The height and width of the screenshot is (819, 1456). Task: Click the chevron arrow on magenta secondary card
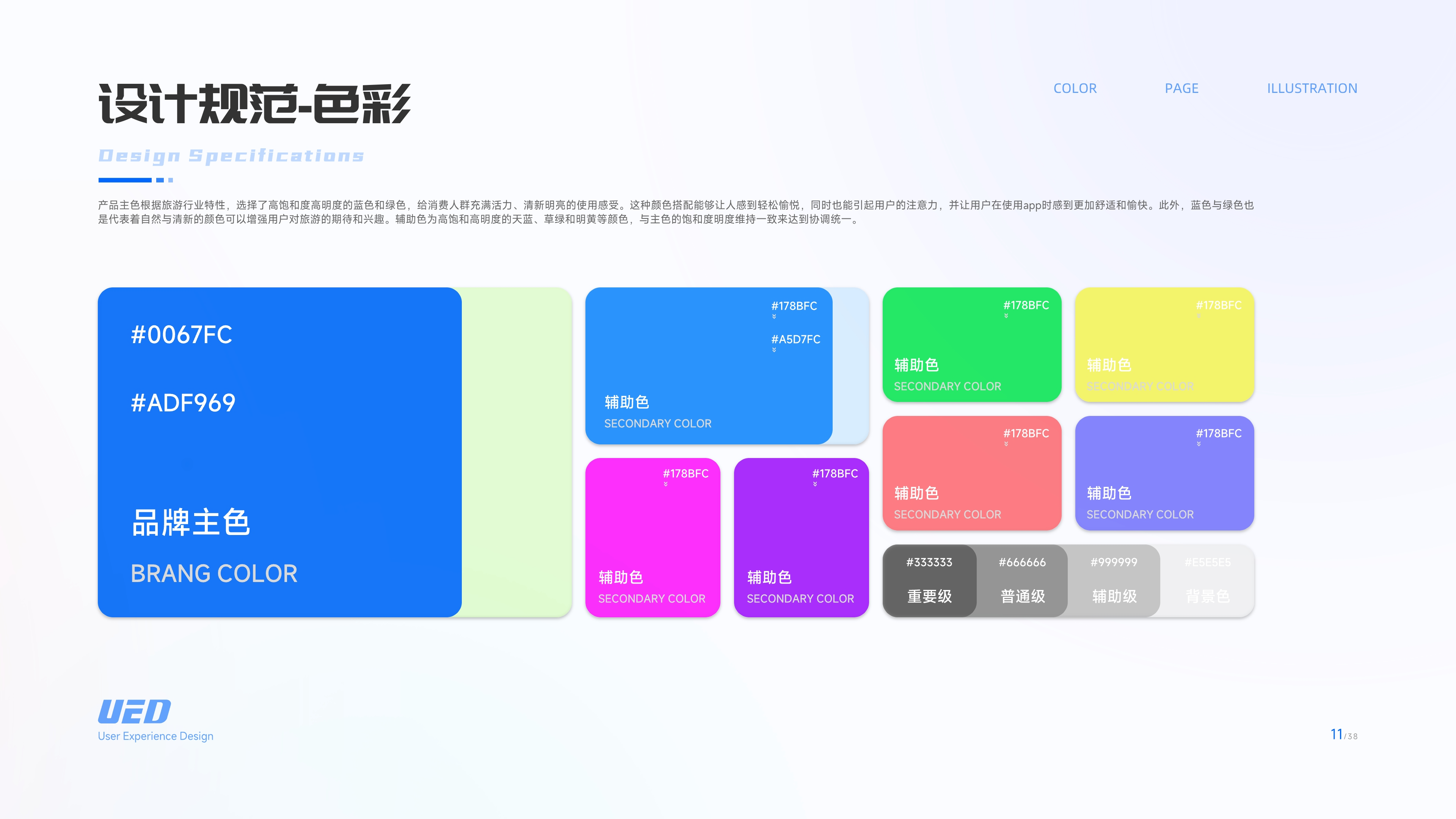tap(666, 485)
